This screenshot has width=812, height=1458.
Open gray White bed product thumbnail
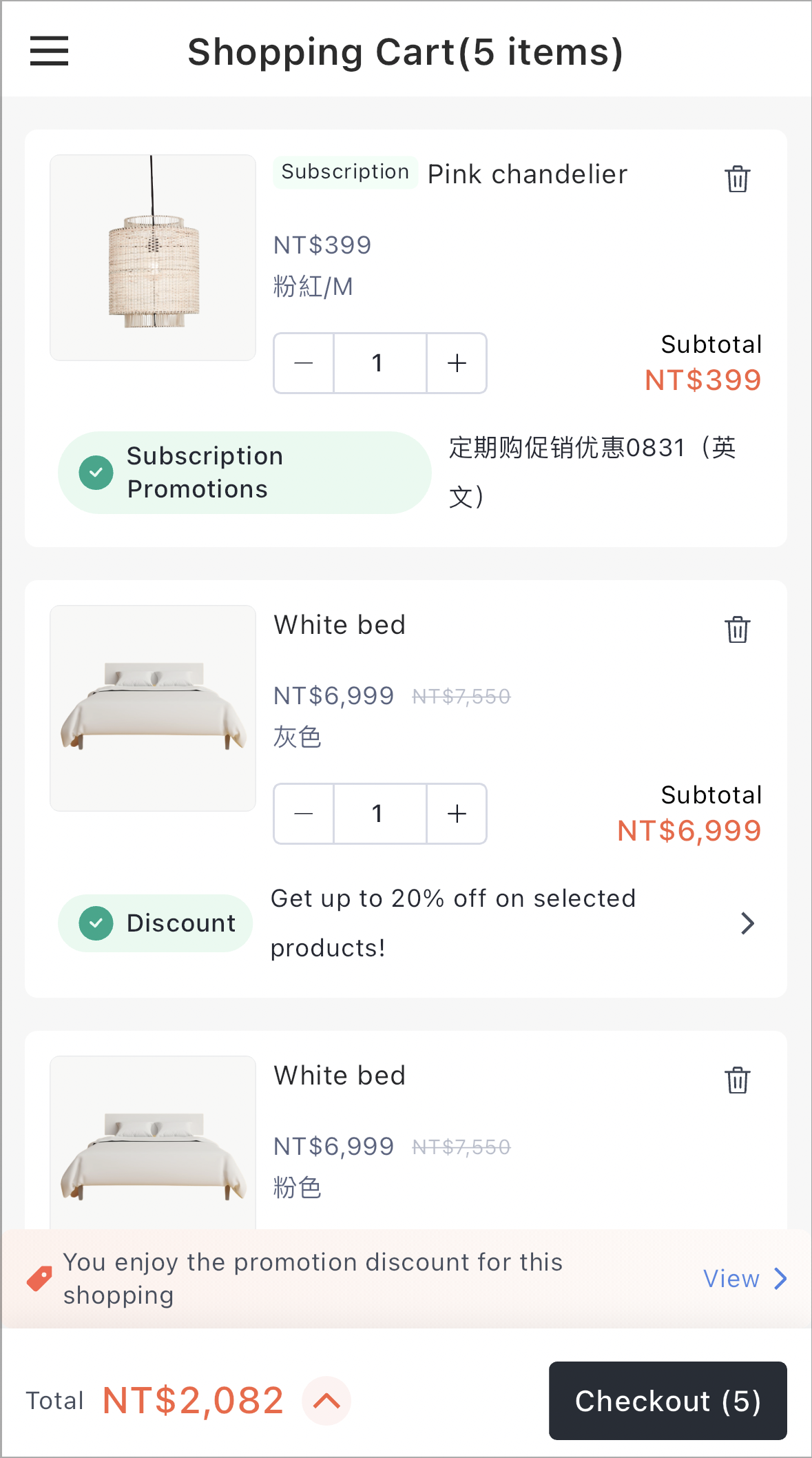click(153, 708)
